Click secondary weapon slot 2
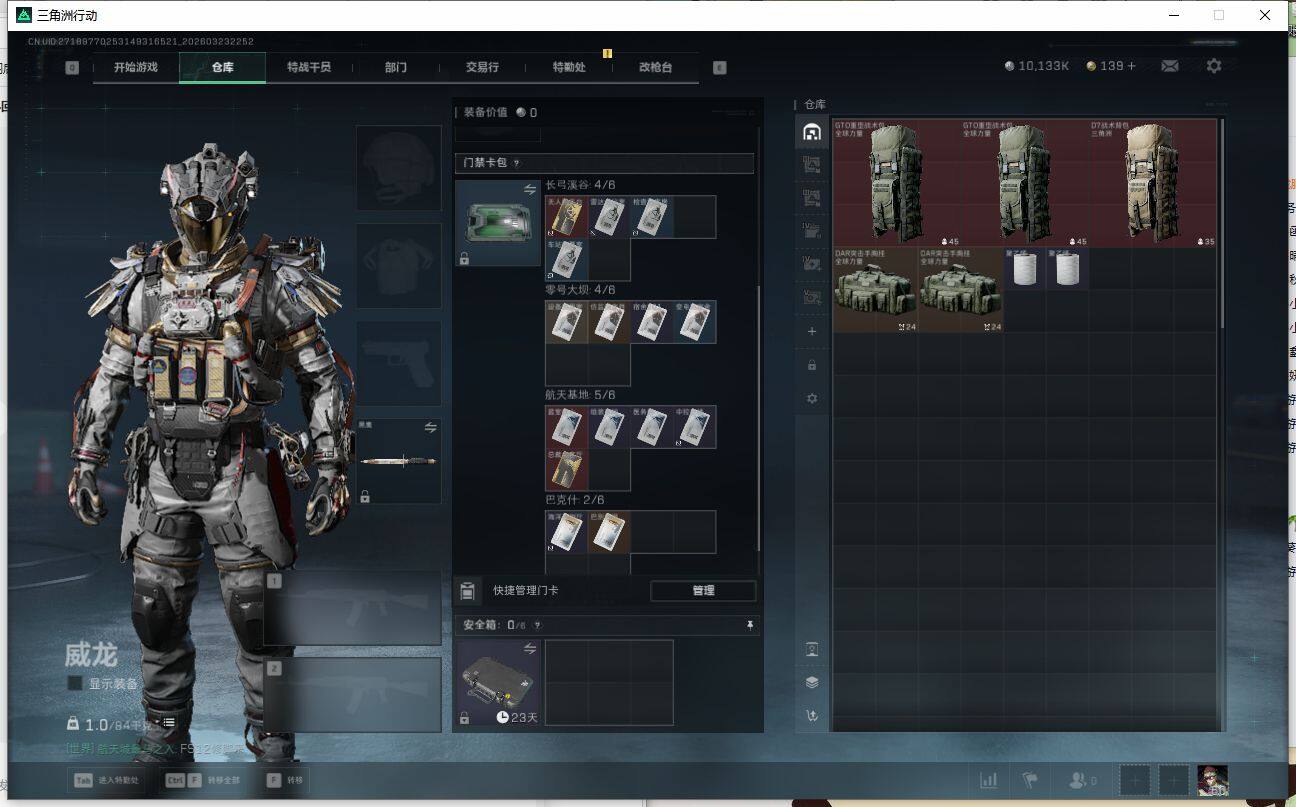The image size is (1296, 807). tap(352, 694)
